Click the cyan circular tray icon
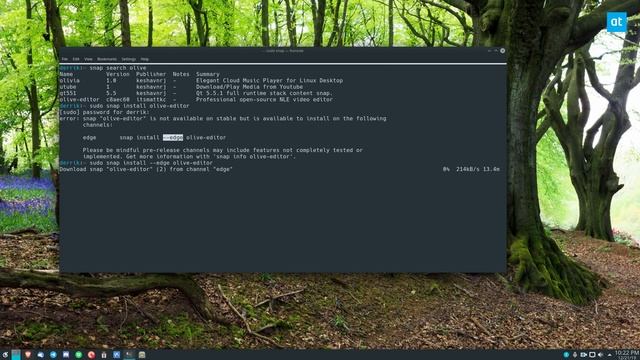The height and width of the screenshot is (360, 640). pos(566,355)
